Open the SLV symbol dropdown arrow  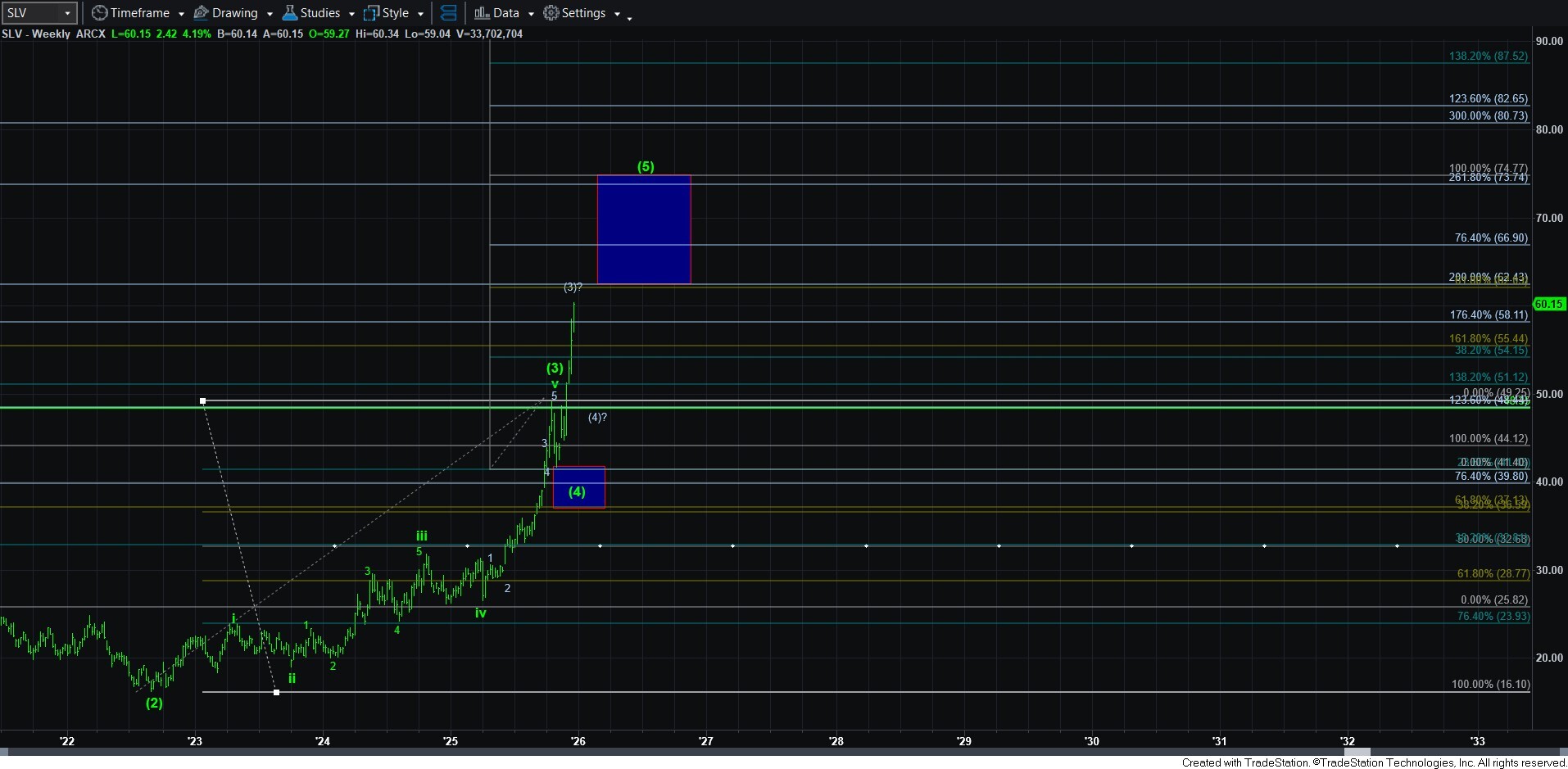(x=67, y=13)
